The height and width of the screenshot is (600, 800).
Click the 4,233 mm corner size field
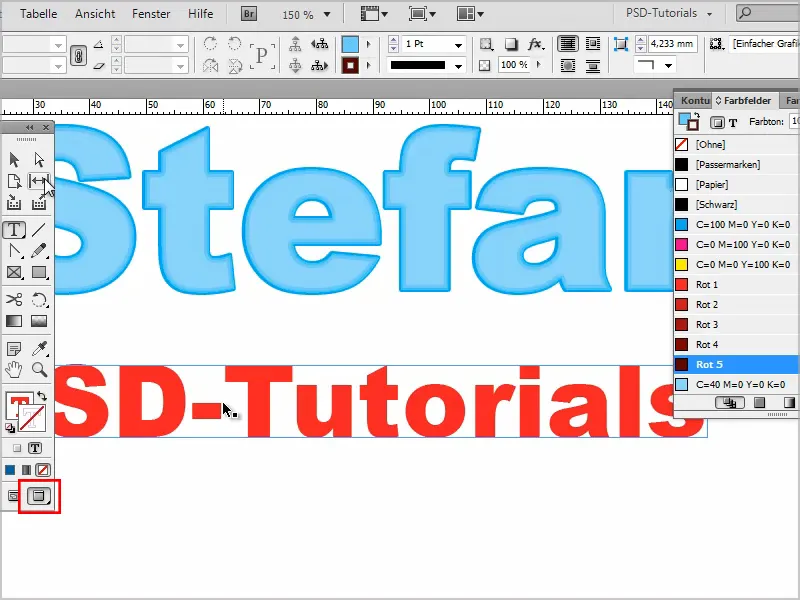[x=672, y=44]
